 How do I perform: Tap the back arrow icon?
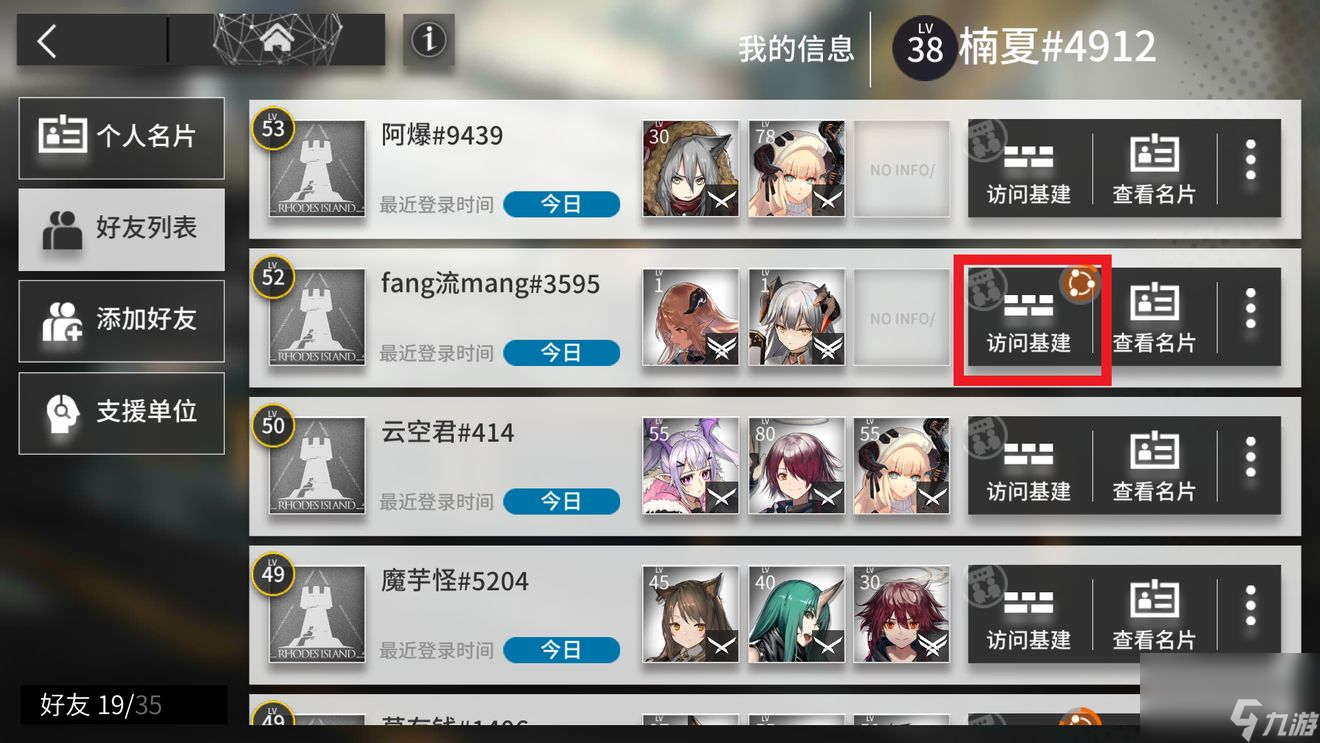point(47,41)
